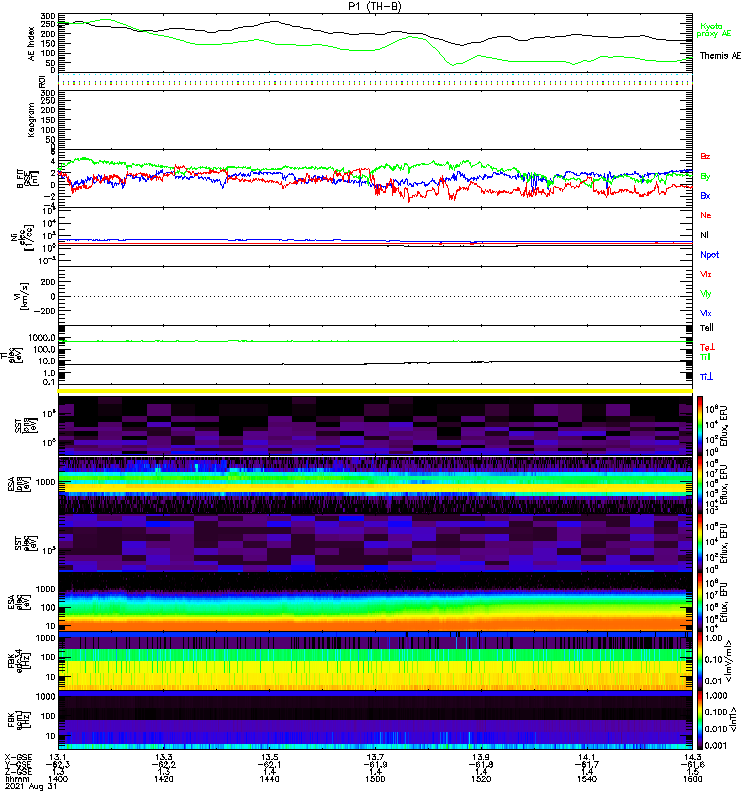Image resolution: width=750 pixels, height=800 pixels.
Task: Select the black "Themis AE" legend label
Action: point(720,56)
